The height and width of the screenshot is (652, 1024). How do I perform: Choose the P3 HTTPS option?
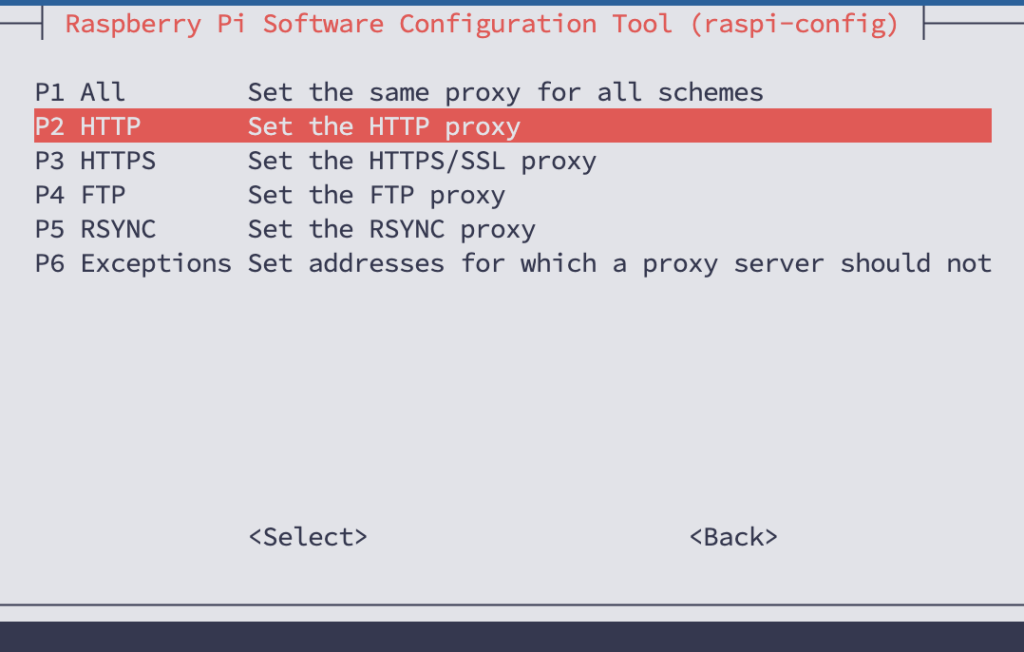[x=95, y=161]
